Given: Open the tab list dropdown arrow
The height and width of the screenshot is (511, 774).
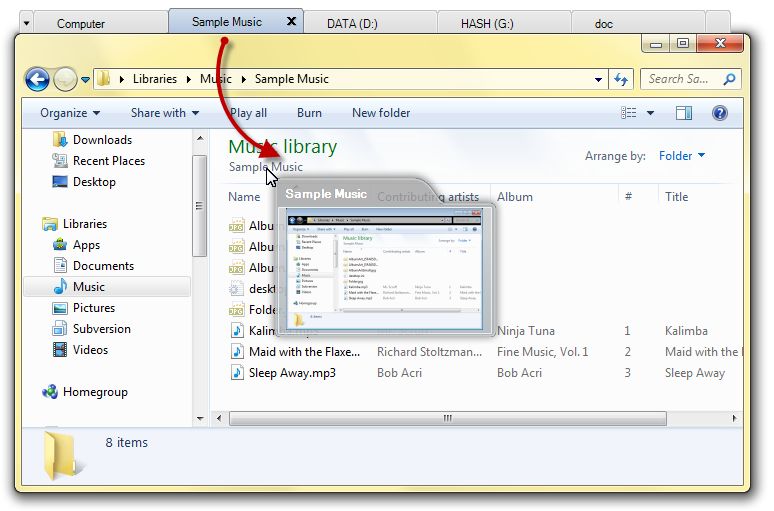Looking at the screenshot, I should pos(26,23).
